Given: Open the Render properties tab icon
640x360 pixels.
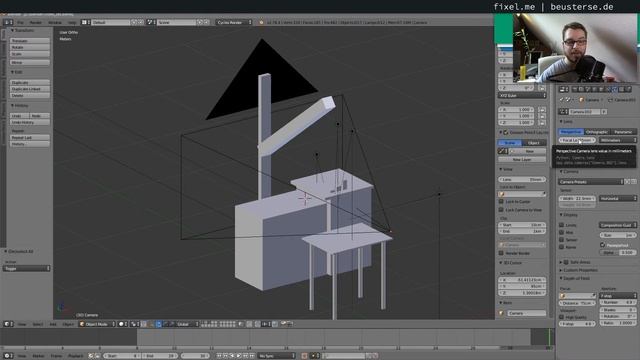Looking at the screenshot, I should point(575,89).
